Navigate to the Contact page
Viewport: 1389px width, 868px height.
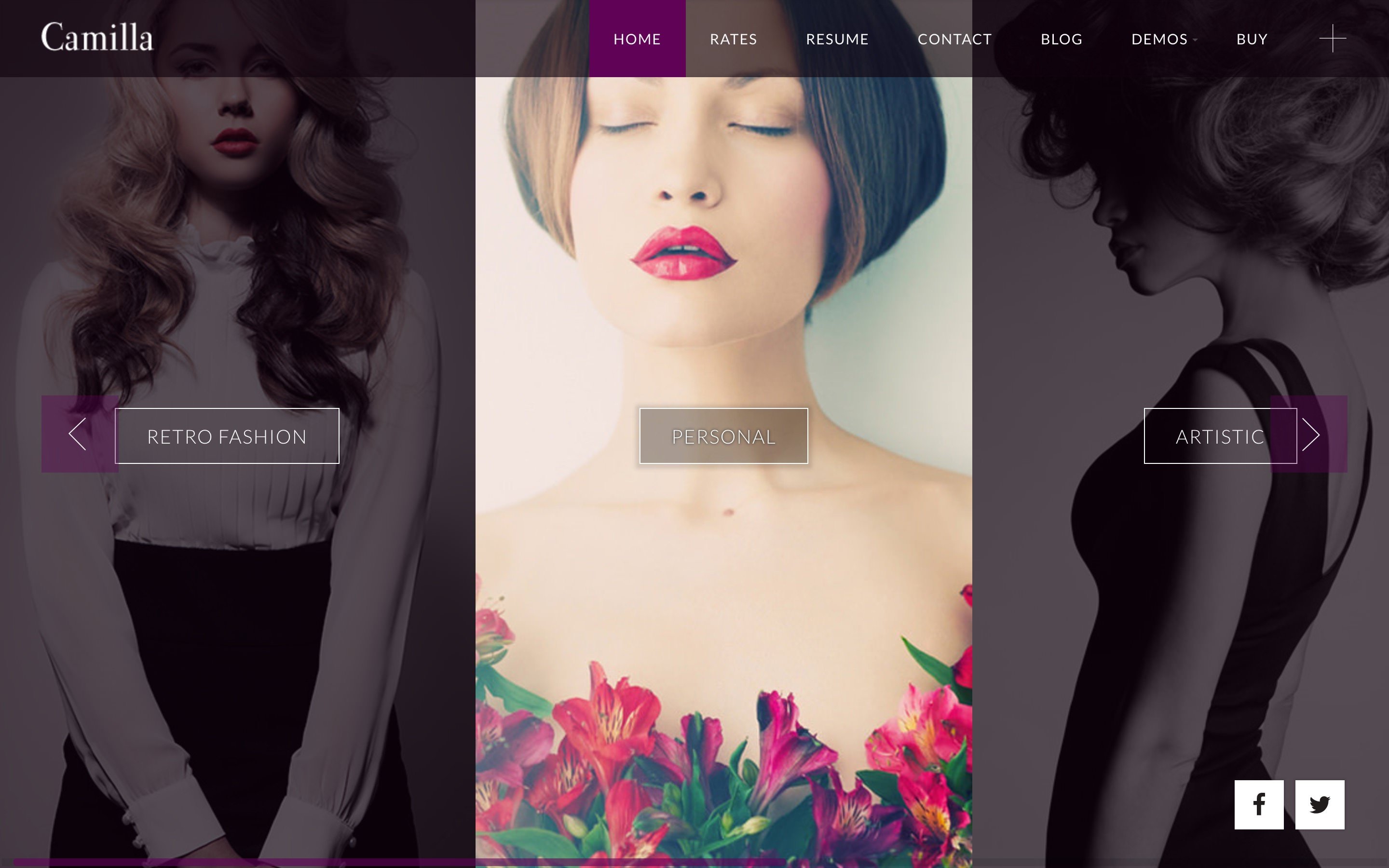click(x=954, y=39)
